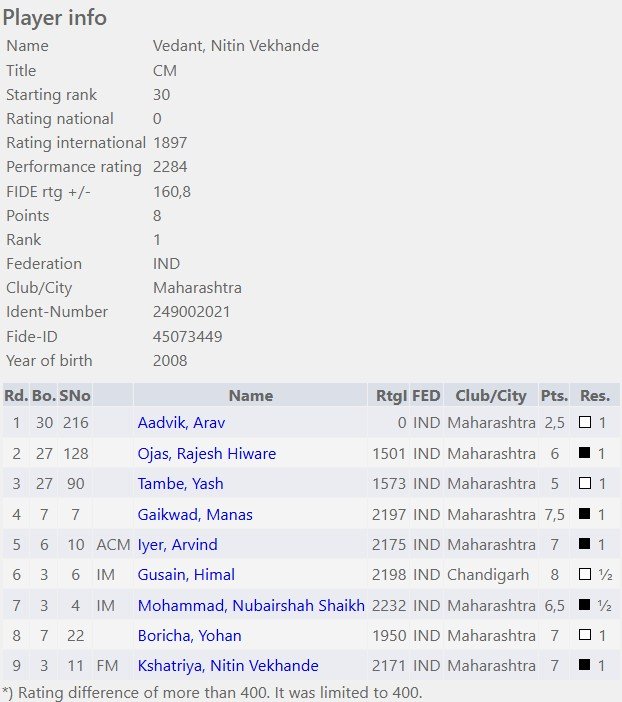Open player link Iyer, Arvind
This screenshot has height=702, width=622.
(x=177, y=544)
